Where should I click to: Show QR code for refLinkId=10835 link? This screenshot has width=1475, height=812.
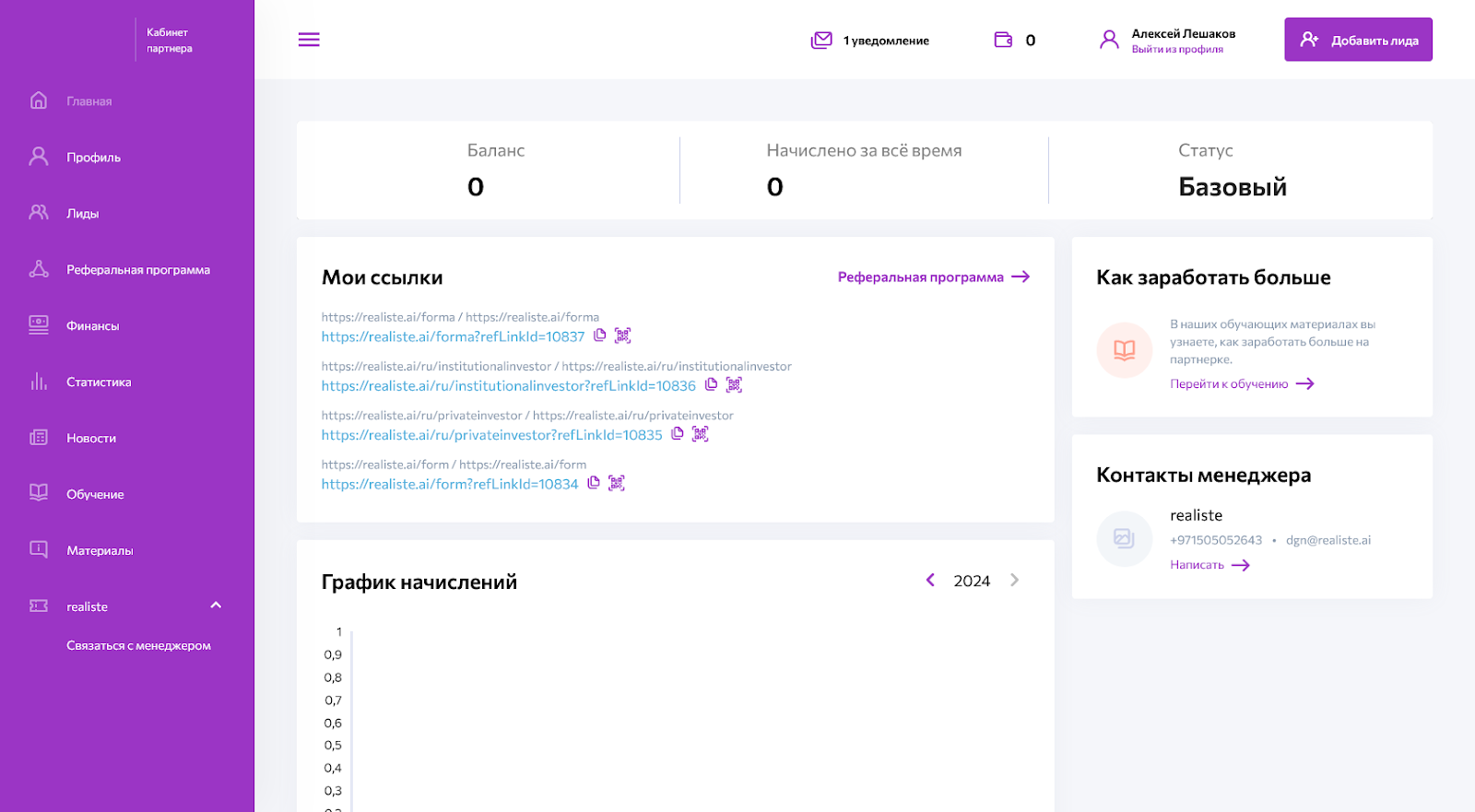click(x=701, y=433)
